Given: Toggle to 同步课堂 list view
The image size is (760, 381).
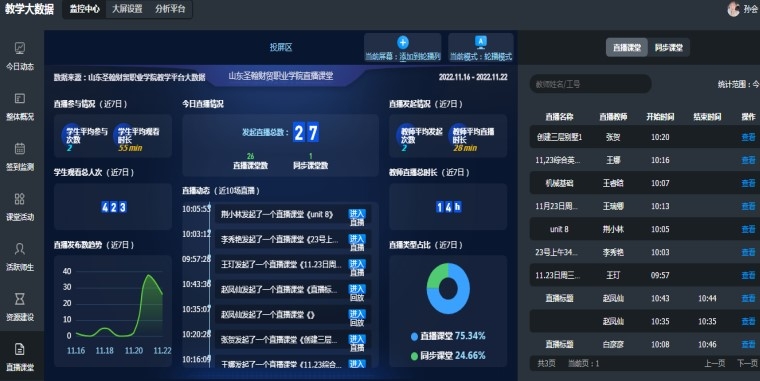Looking at the screenshot, I should click(669, 48).
